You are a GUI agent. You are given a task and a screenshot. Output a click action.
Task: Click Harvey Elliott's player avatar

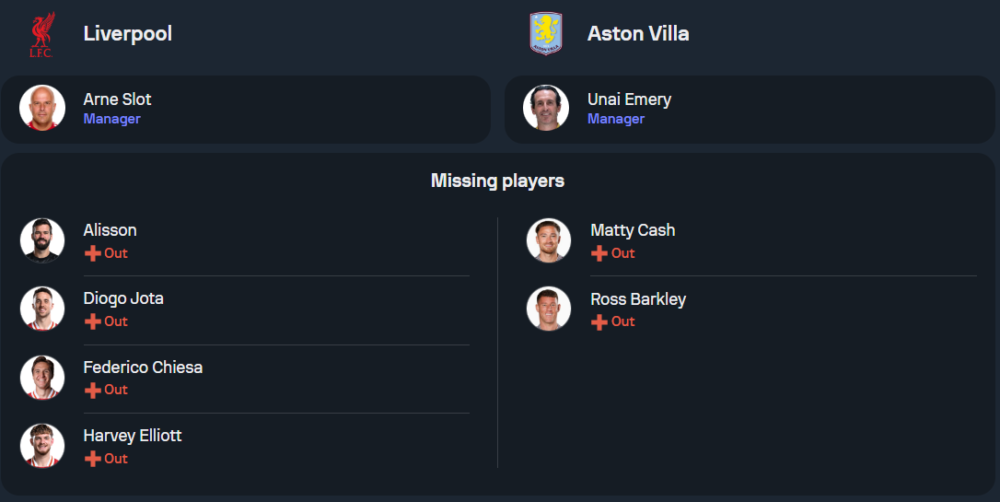click(42, 446)
